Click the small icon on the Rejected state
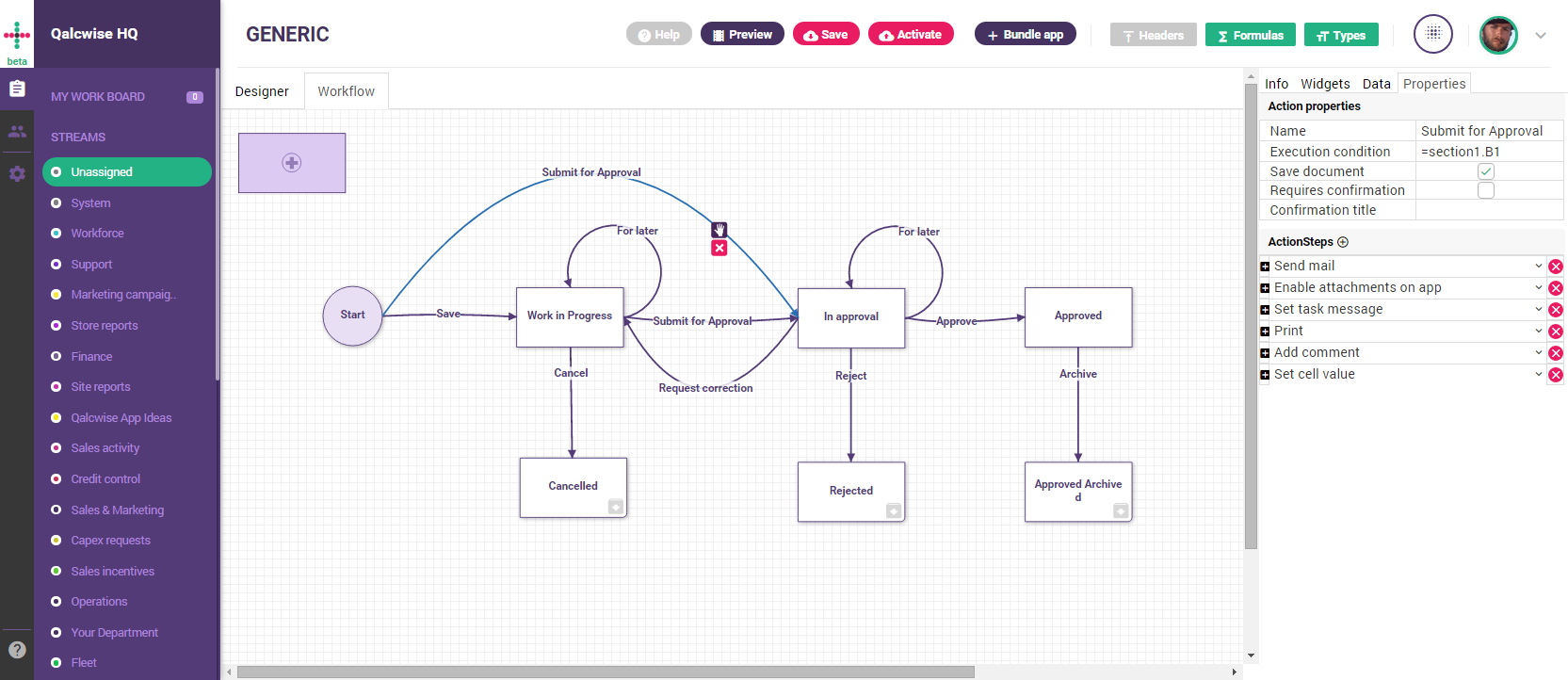This screenshot has height=680, width=1568. [x=894, y=510]
